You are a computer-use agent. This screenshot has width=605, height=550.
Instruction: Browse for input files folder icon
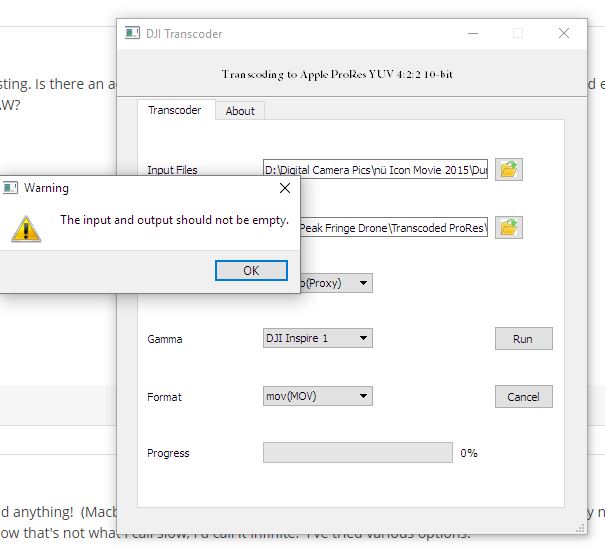[x=509, y=169]
